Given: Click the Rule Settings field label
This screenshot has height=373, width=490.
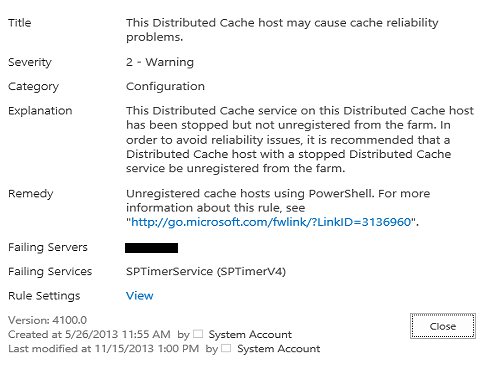Looking at the screenshot, I should [44, 296].
